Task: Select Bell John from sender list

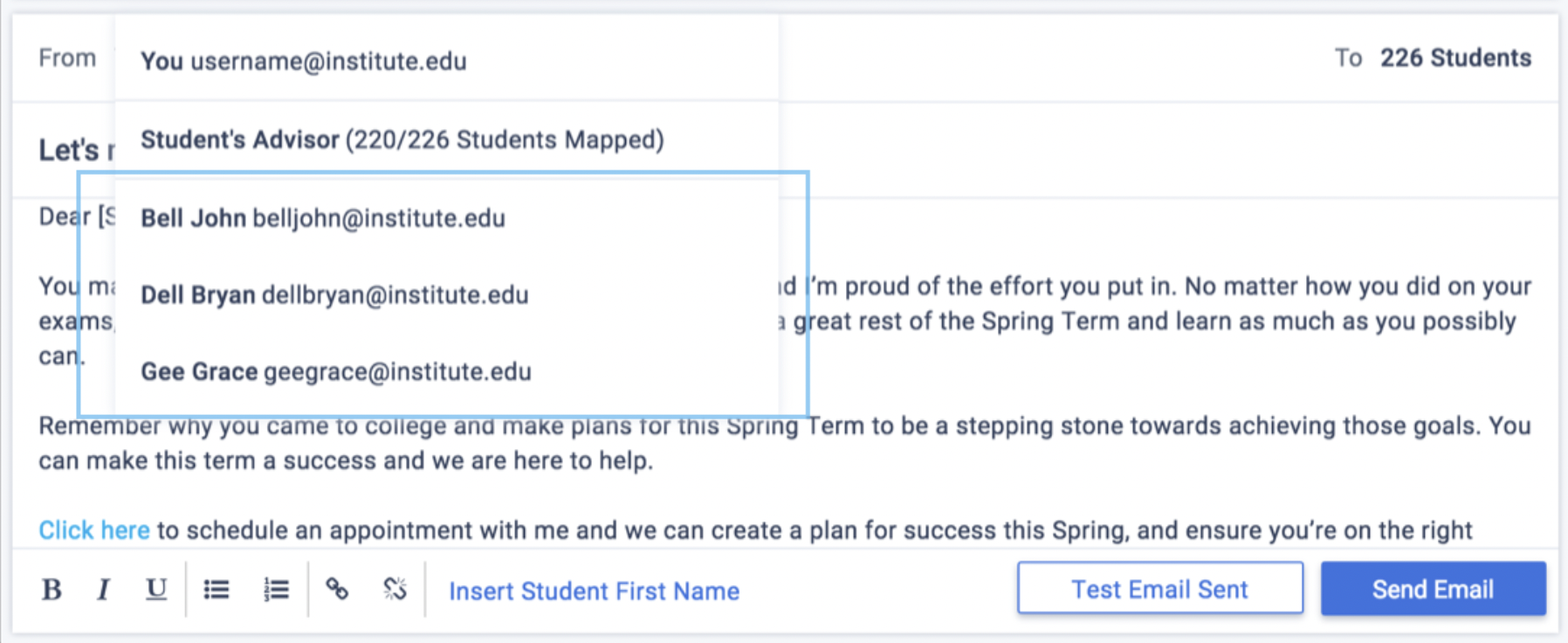Action: point(323,218)
